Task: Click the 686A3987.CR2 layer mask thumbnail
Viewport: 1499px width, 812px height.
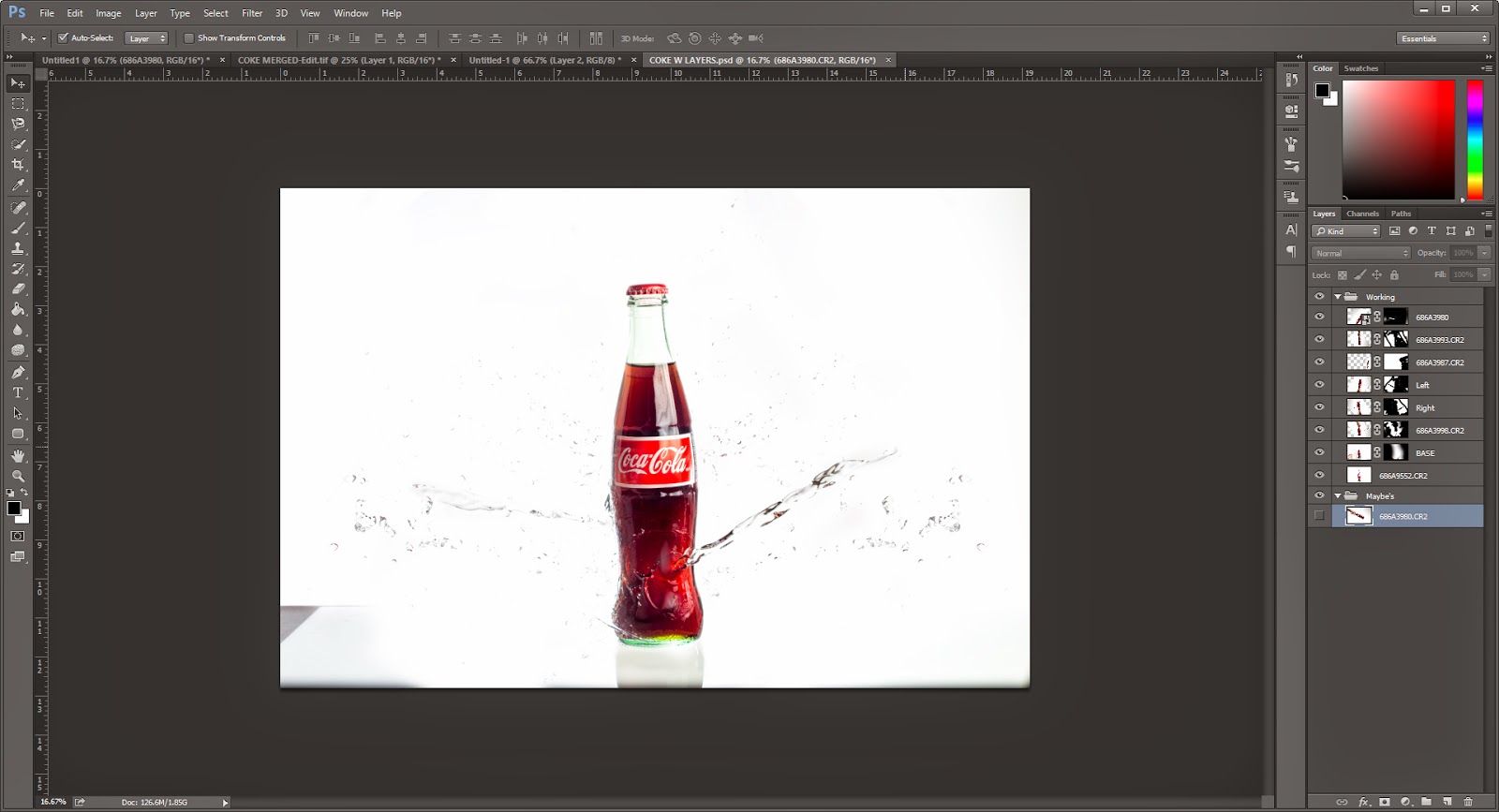Action: click(1396, 362)
